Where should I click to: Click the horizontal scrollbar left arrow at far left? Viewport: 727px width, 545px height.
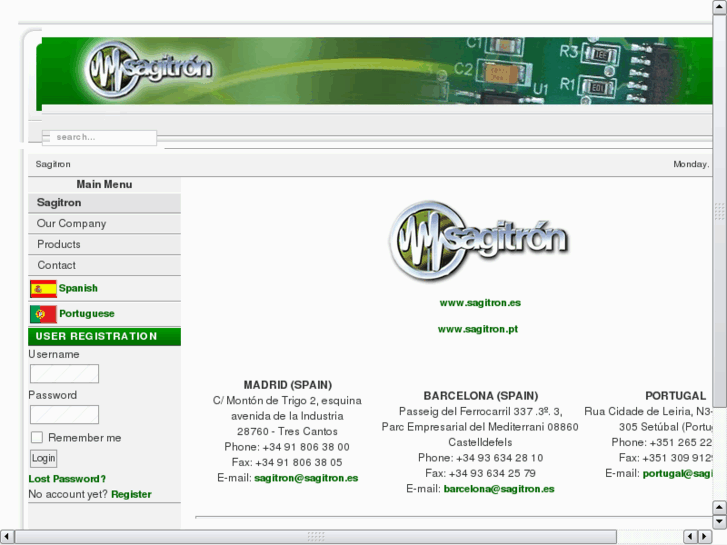click(x=7, y=537)
